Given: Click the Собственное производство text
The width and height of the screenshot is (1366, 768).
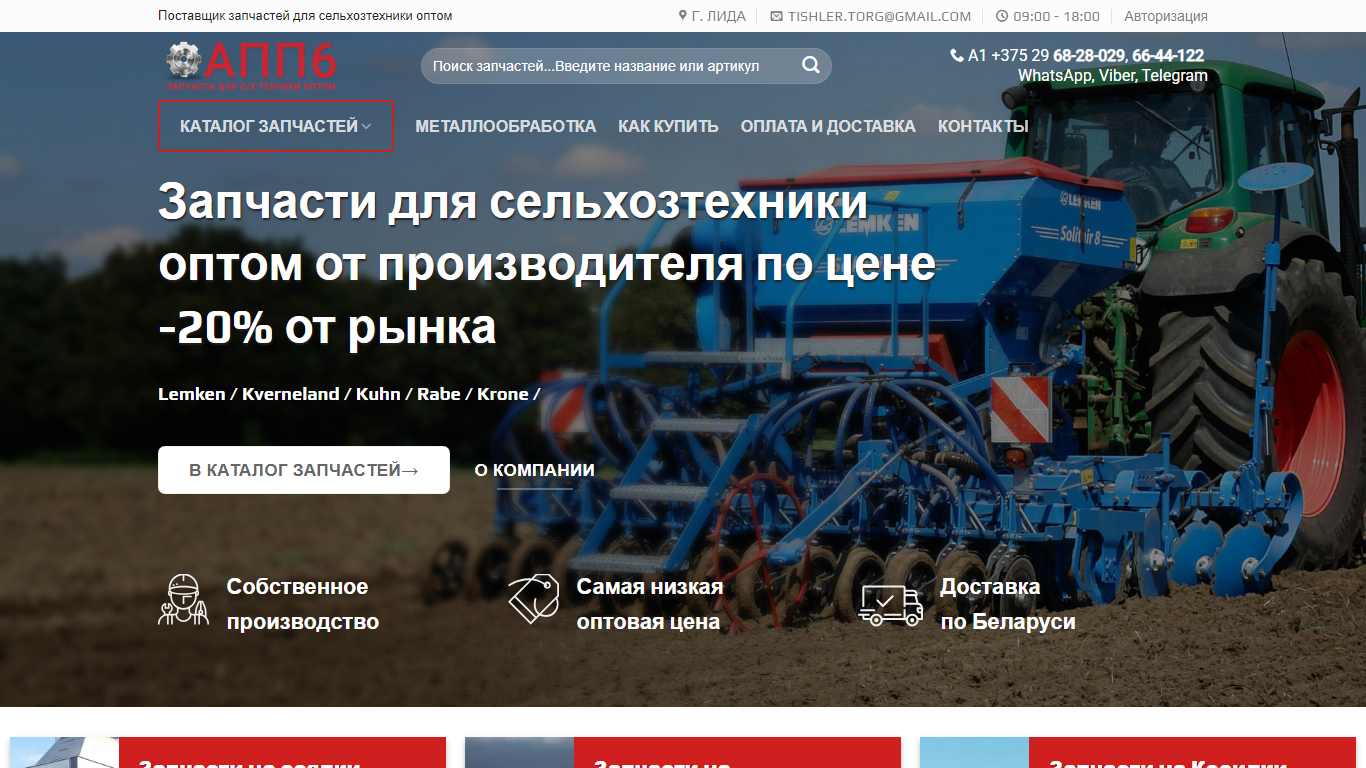Looking at the screenshot, I should 303,604.
